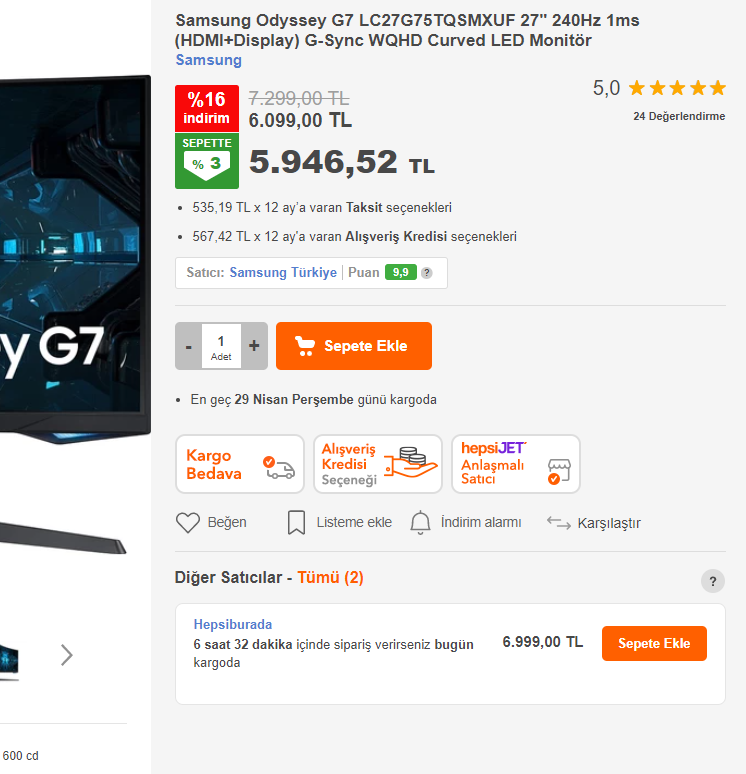The height and width of the screenshot is (774, 746).
Task: Show all other sellers via Tümü (2)
Action: click(x=330, y=577)
